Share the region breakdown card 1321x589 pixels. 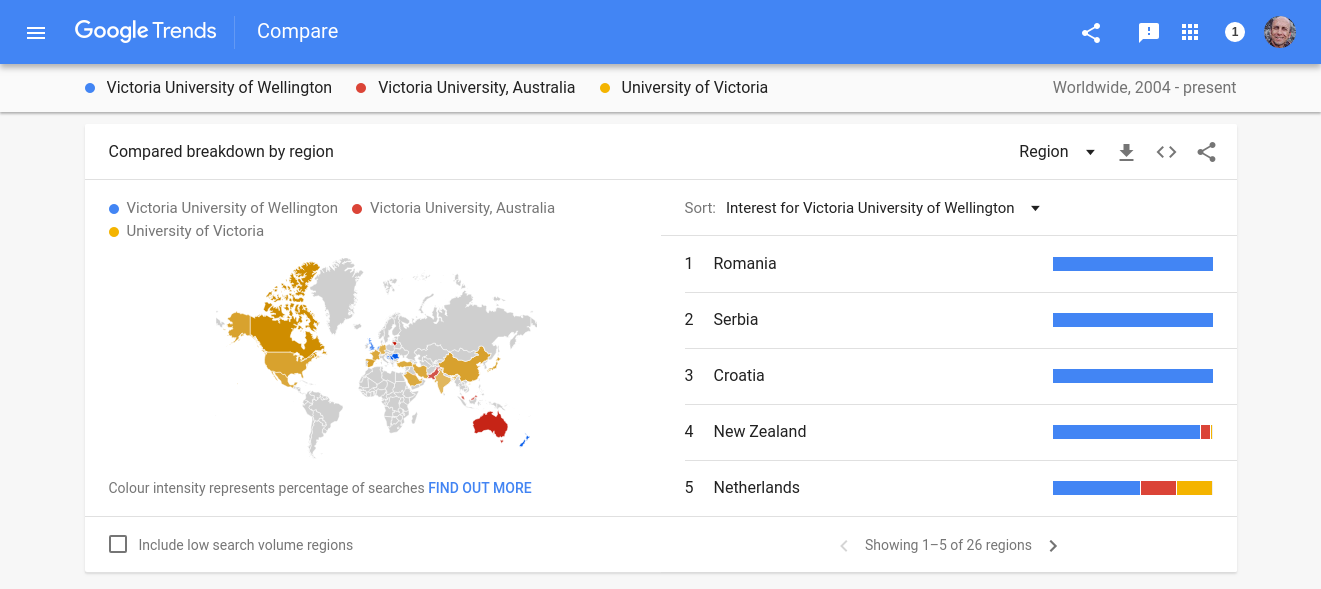tap(1207, 152)
